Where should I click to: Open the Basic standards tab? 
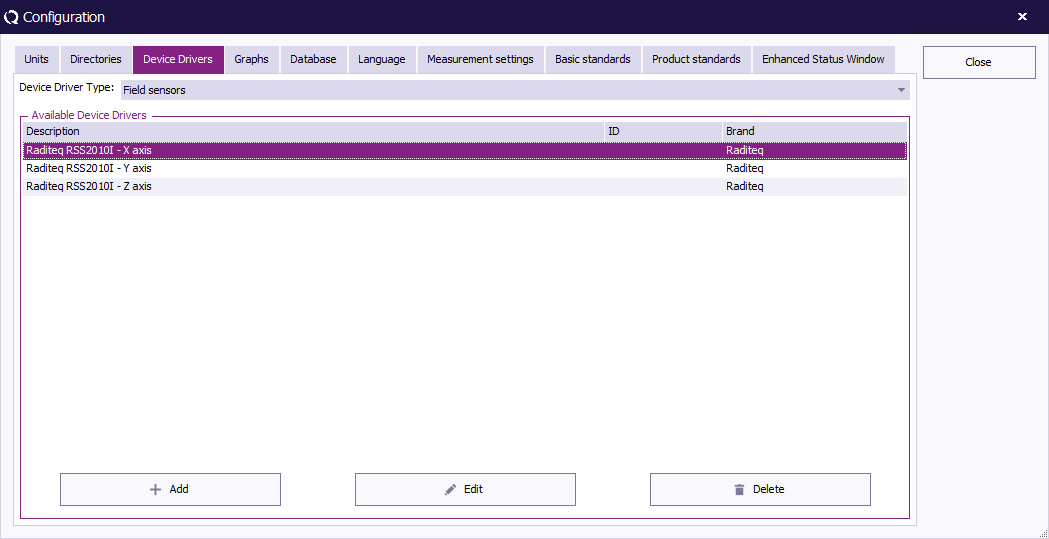[x=593, y=60]
